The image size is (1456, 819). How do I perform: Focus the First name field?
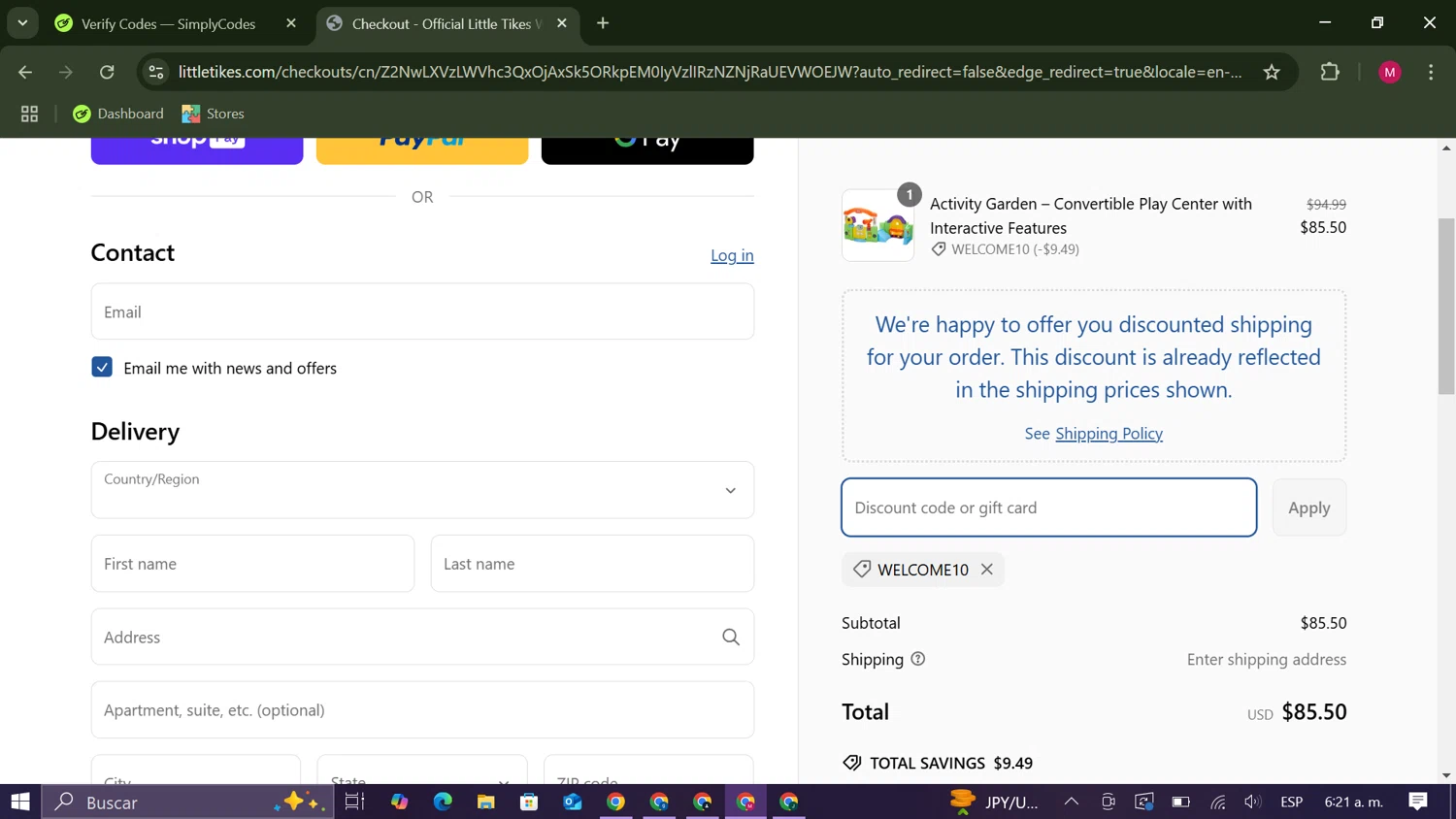pos(252,564)
